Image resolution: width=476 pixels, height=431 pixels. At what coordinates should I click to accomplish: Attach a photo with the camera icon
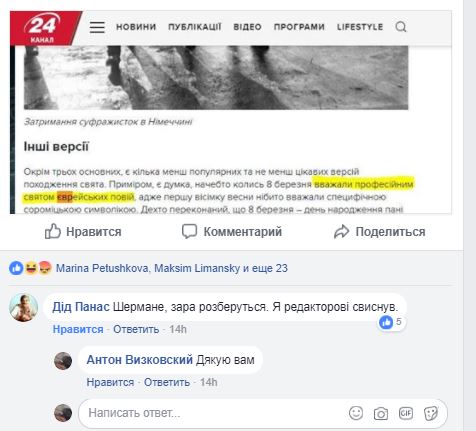380,414
